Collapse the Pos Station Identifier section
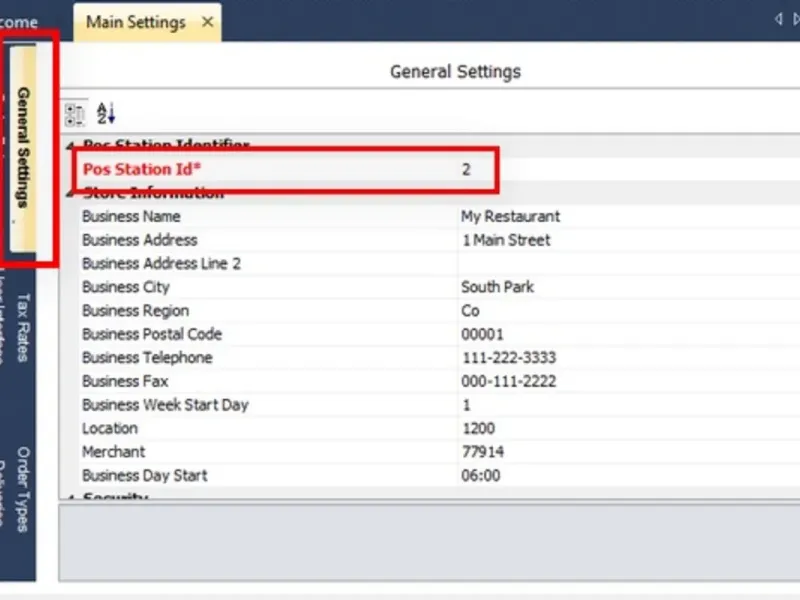800x600 pixels. (70, 146)
